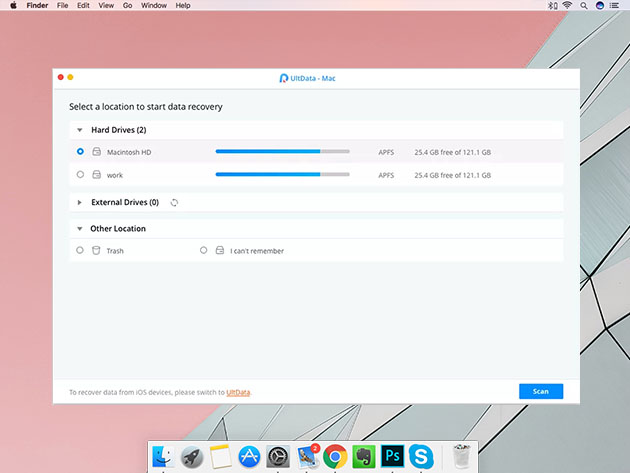Click the work drive label
This screenshot has height=473, width=630.
click(x=115, y=175)
